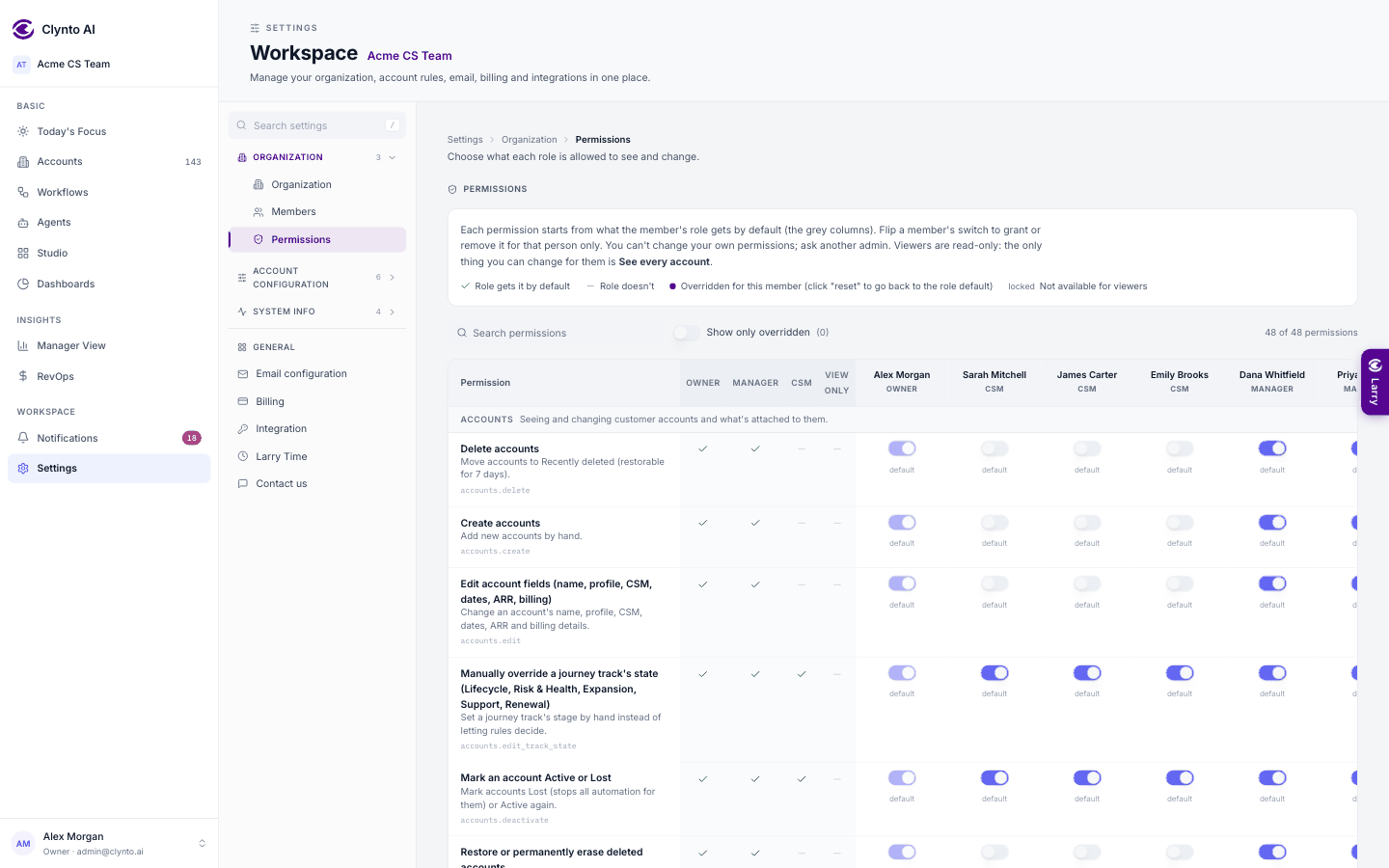
Task: Select Members settings item
Action: tap(317, 212)
